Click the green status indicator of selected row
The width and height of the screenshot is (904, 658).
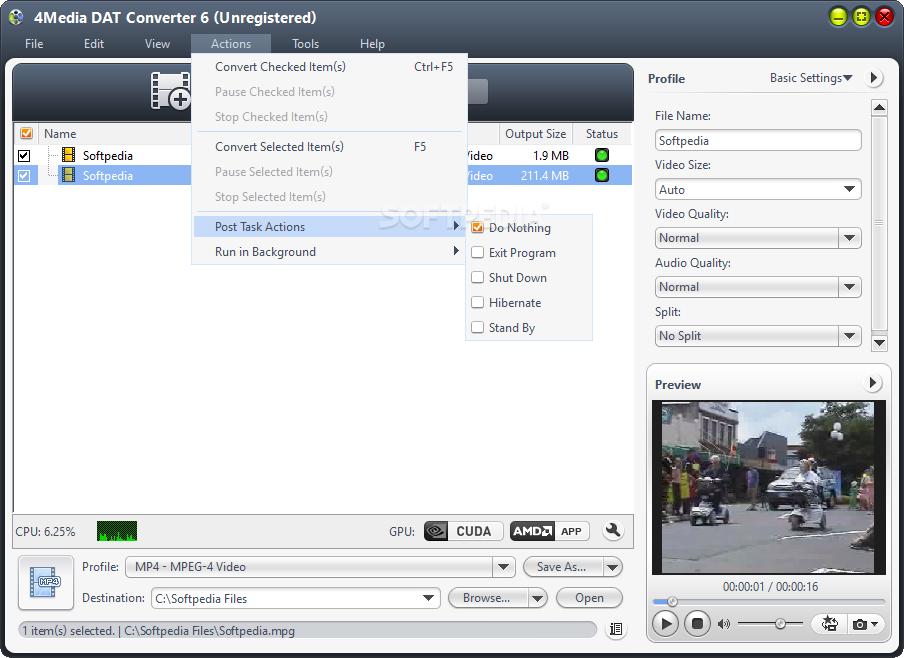coord(601,175)
